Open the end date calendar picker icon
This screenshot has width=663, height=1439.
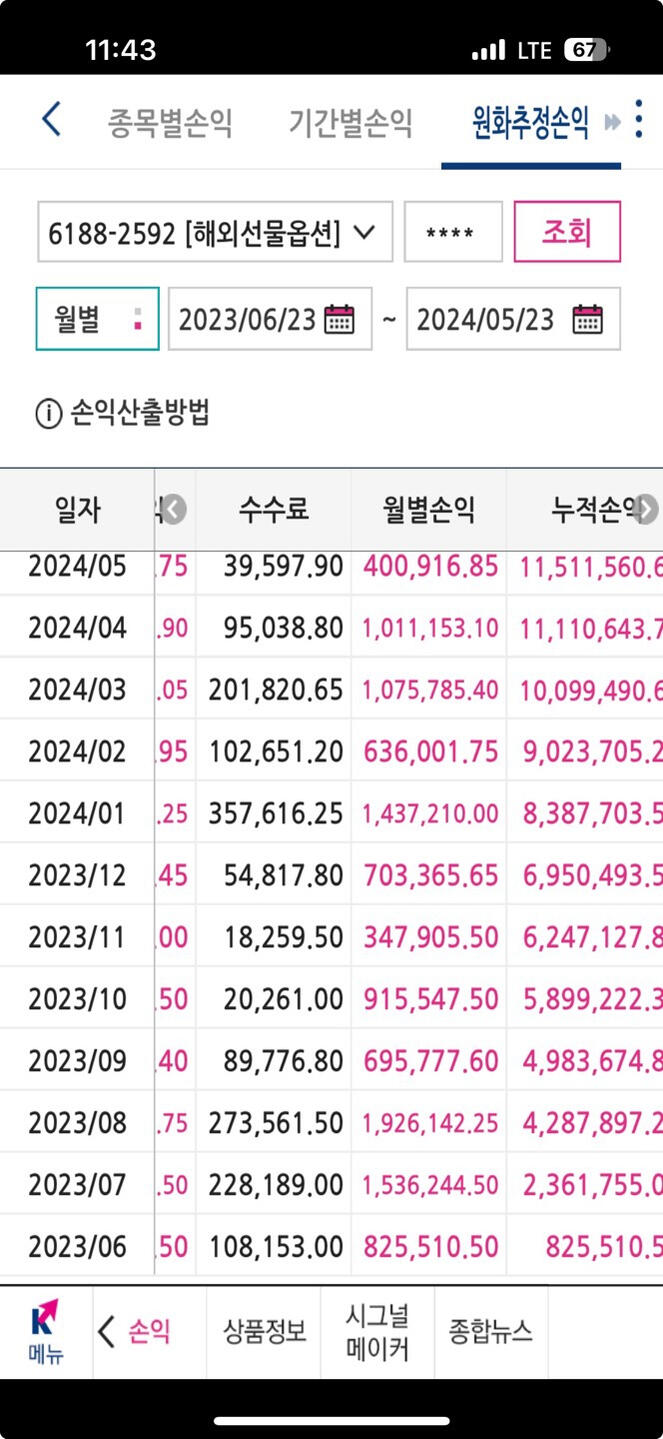[x=587, y=319]
